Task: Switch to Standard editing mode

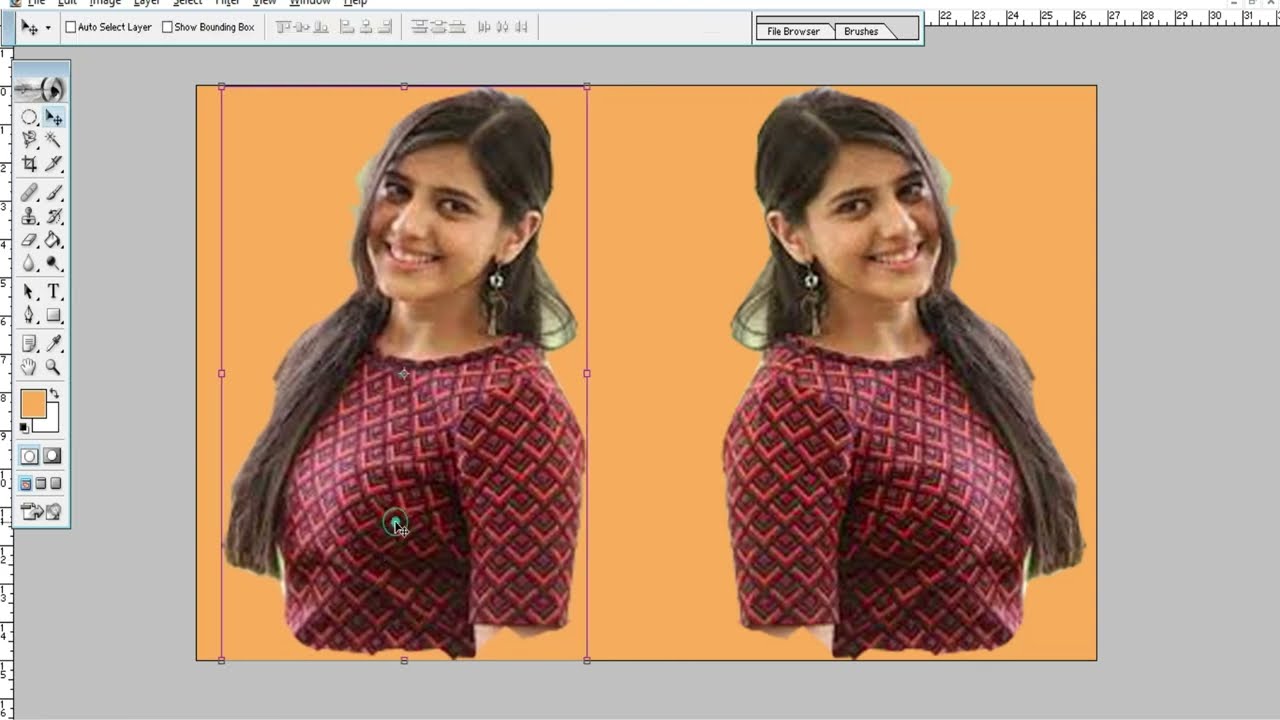Action: pos(30,456)
